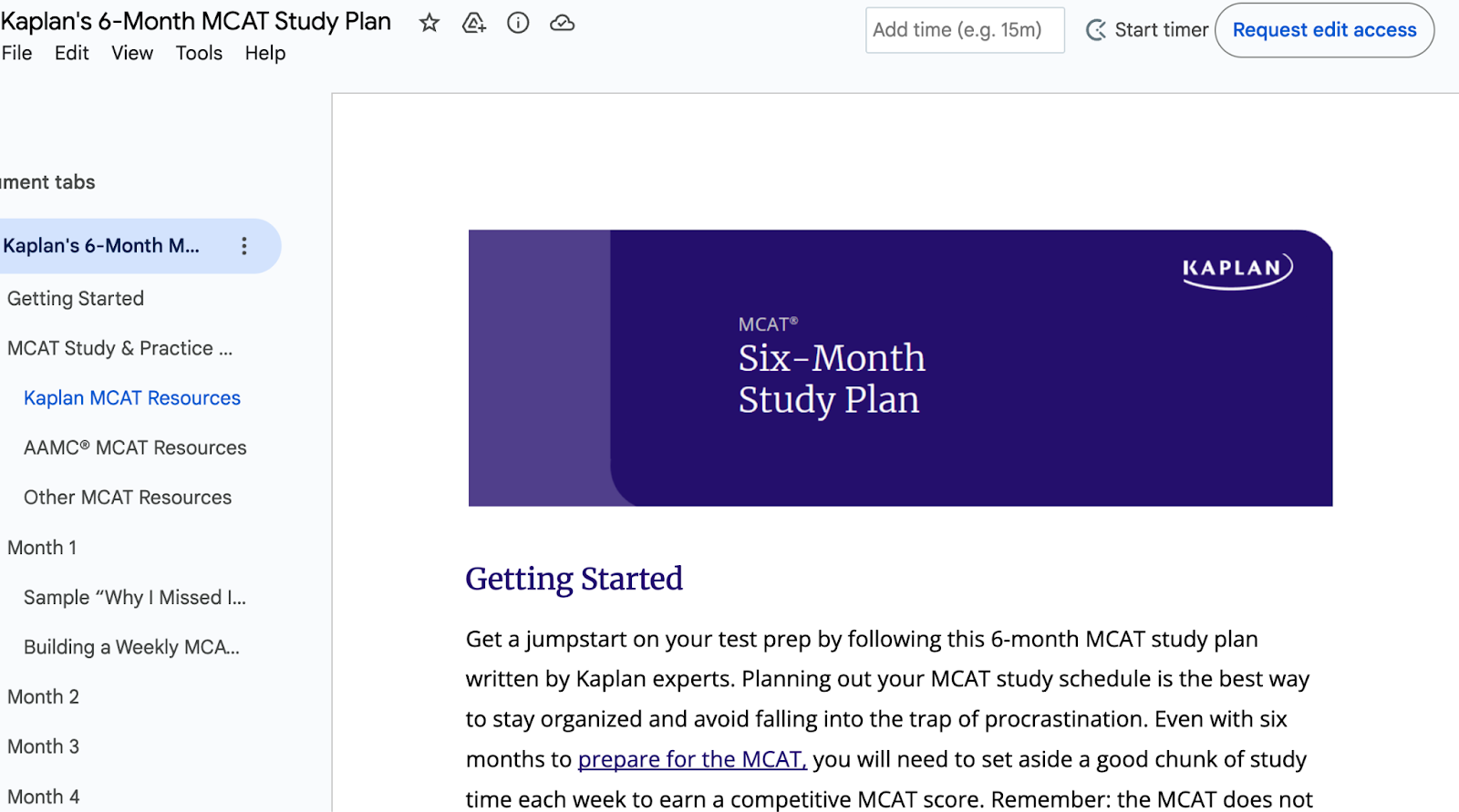Jump to Month 1 in outline
Image resolution: width=1459 pixels, height=812 pixels.
pyautogui.click(x=42, y=548)
